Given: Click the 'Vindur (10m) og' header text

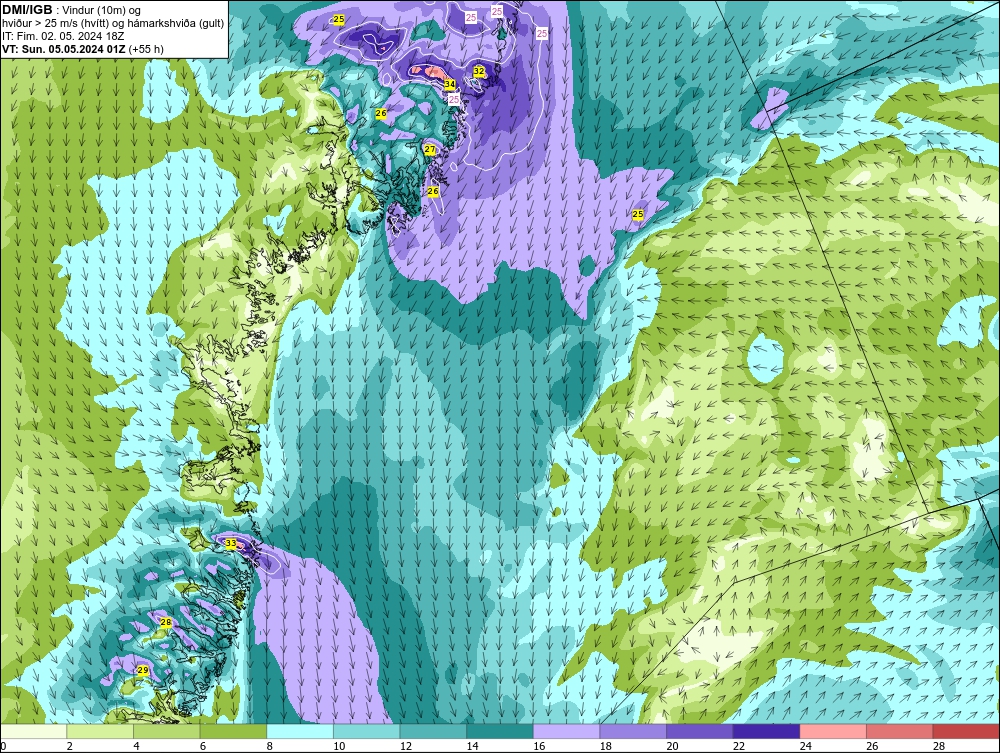Looking at the screenshot, I should pos(103,10).
